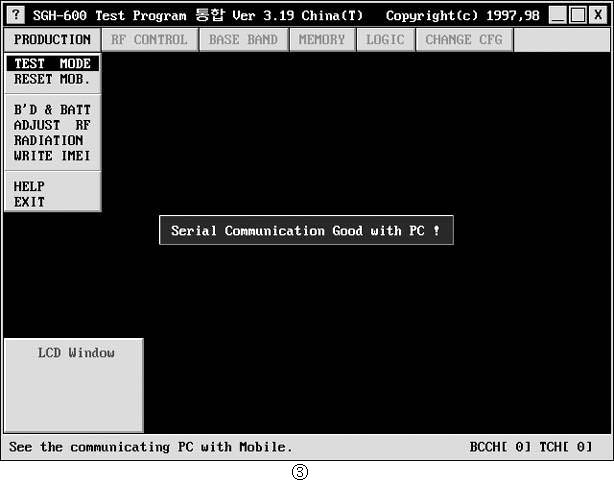The image size is (614, 482).
Task: Maximize the SGH-600 Test Program window
Action: [x=578, y=16]
